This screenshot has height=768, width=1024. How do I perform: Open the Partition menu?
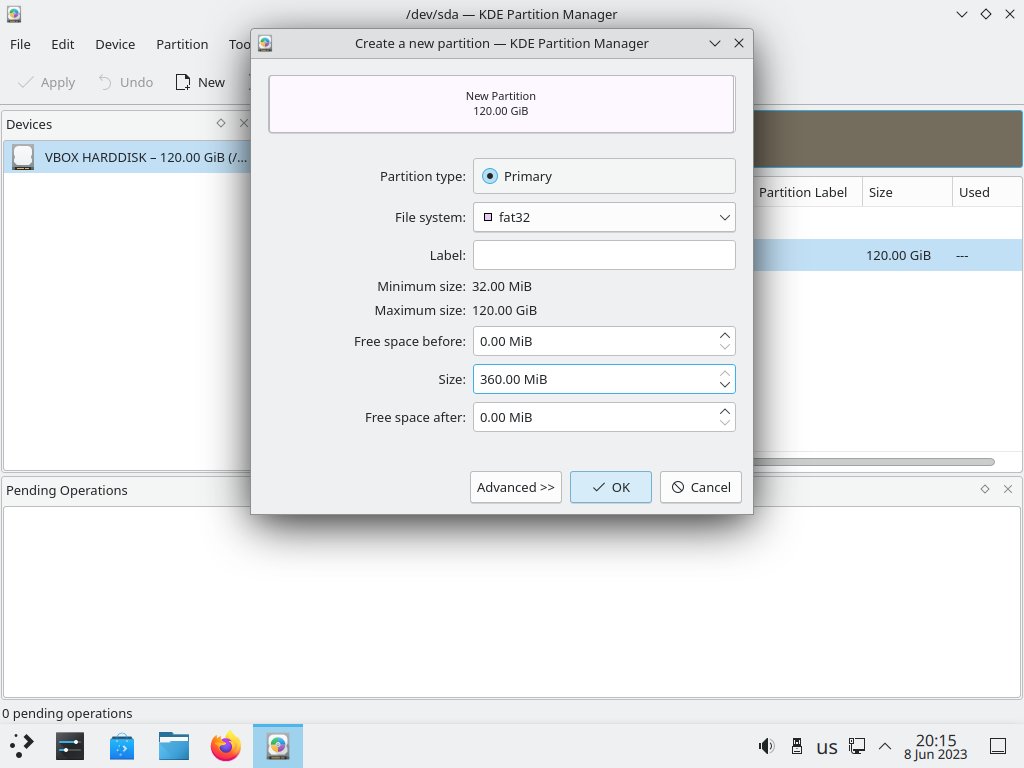(182, 44)
